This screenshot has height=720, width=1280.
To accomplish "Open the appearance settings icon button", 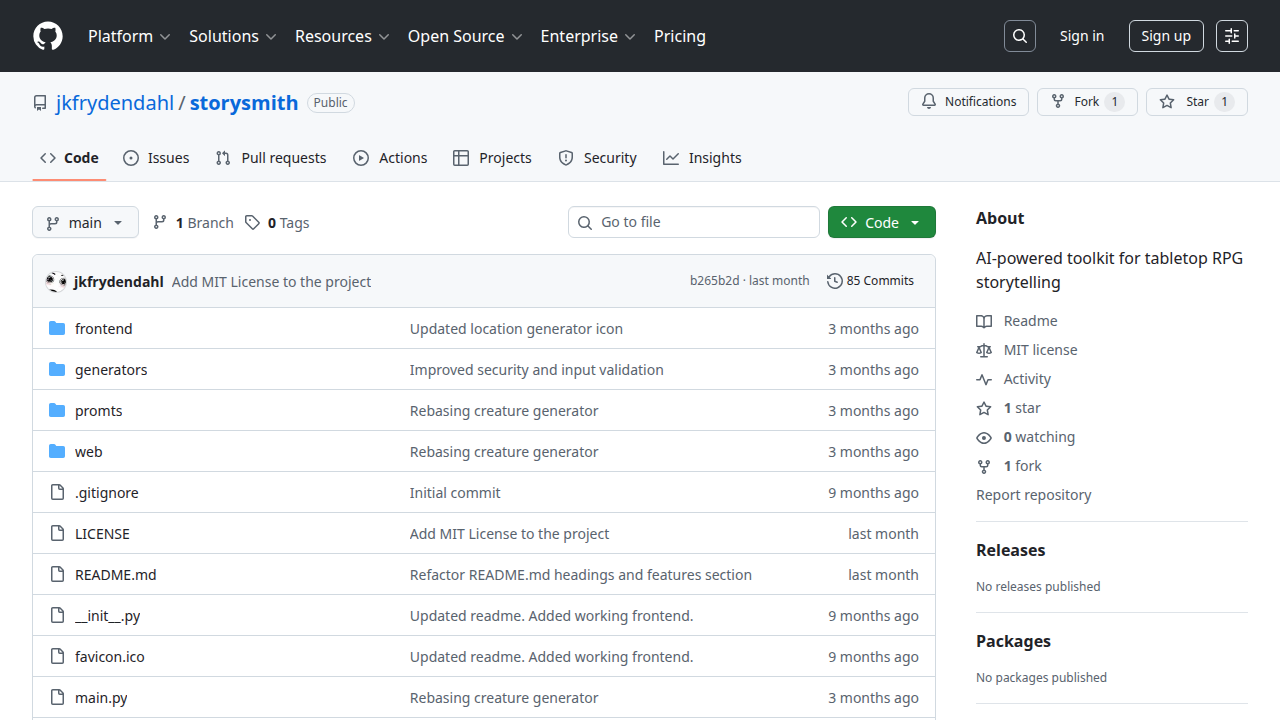I will pos(1232,36).
